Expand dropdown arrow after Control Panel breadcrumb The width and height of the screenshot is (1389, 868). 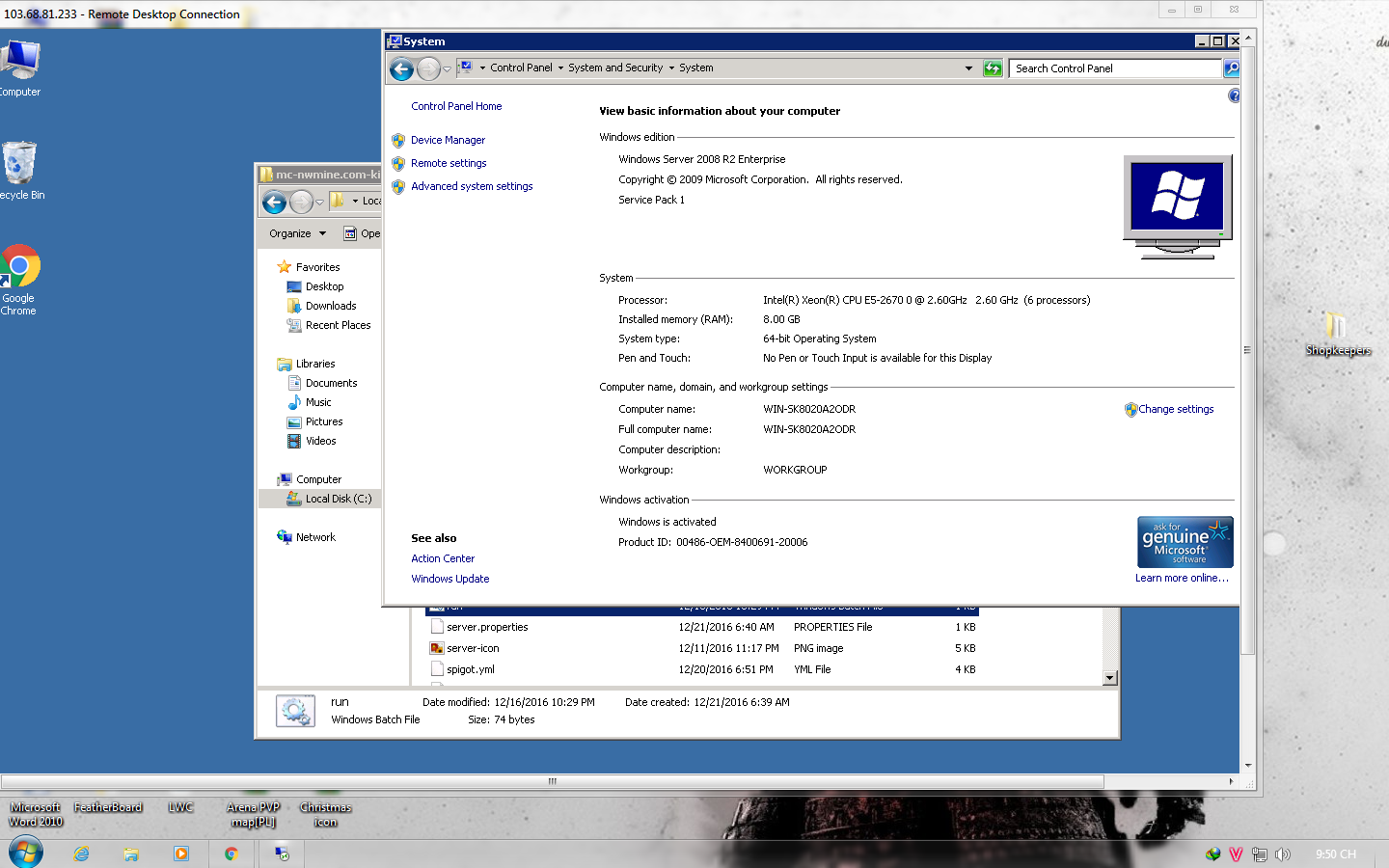[x=560, y=68]
